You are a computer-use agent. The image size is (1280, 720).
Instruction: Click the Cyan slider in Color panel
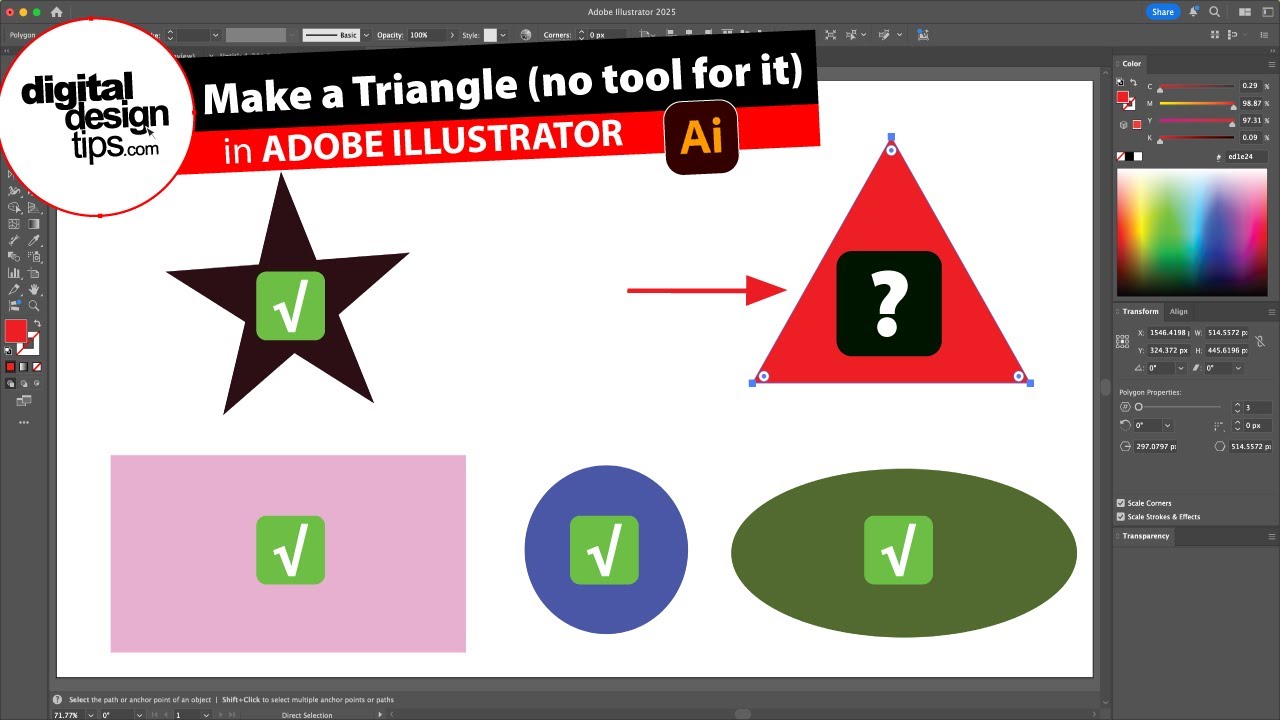pyautogui.click(x=1197, y=86)
